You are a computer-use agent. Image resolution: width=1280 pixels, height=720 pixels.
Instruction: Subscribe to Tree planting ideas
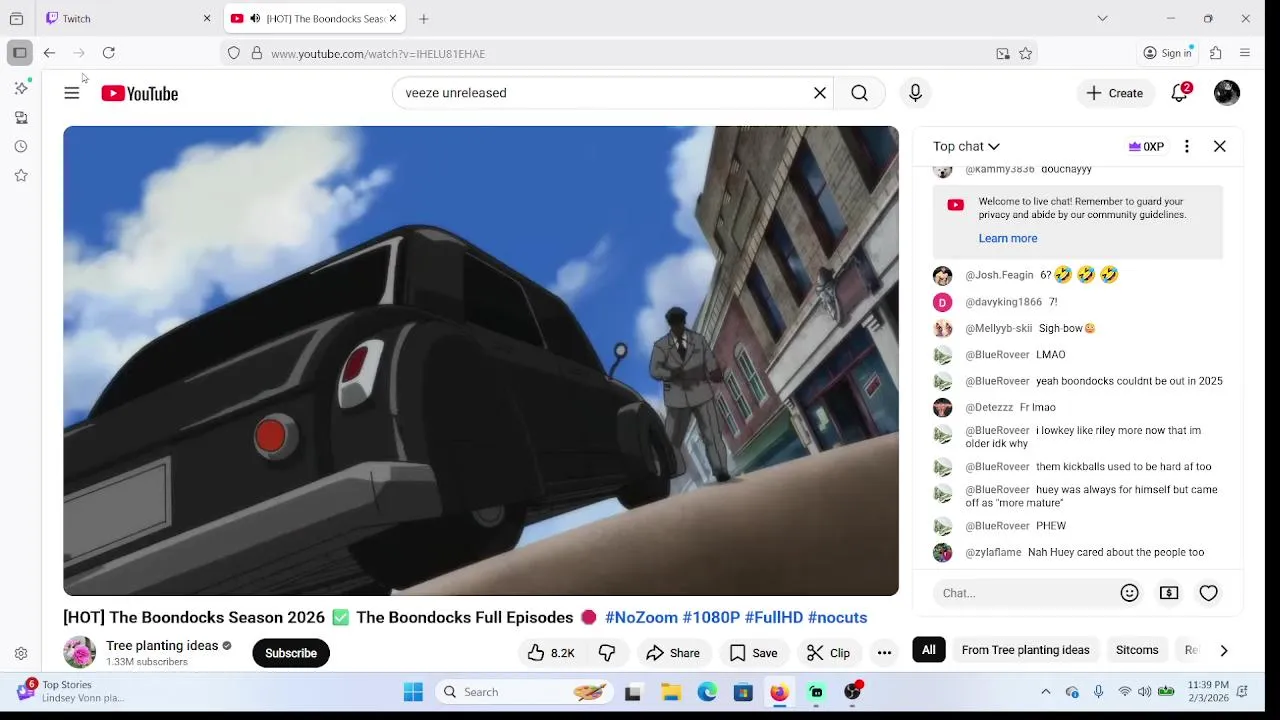(x=291, y=653)
